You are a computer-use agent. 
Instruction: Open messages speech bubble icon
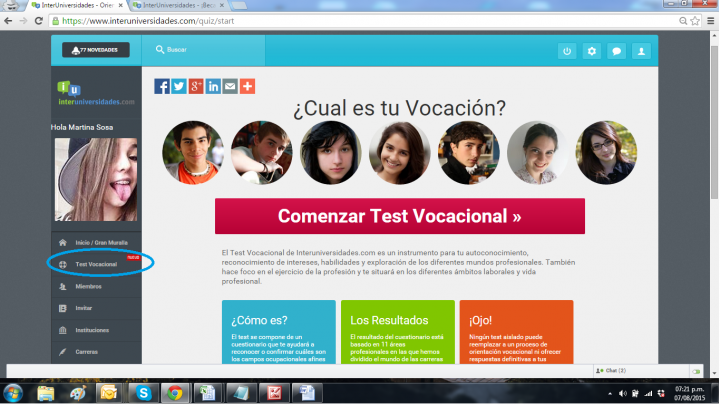[x=617, y=51]
